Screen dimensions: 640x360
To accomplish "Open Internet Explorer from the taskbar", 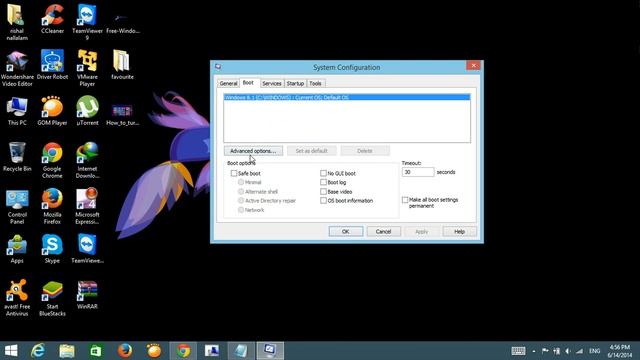I will coord(38,351).
